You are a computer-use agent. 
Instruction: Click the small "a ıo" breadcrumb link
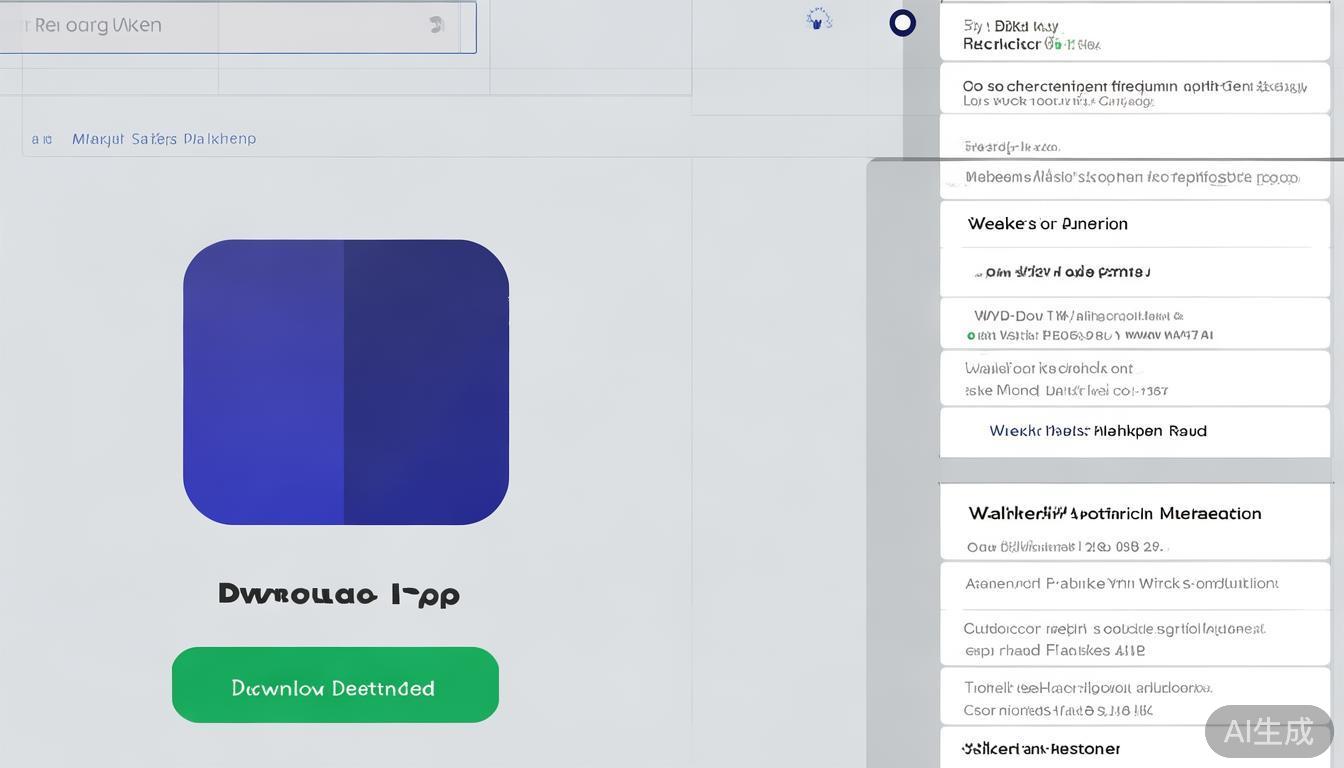41,139
